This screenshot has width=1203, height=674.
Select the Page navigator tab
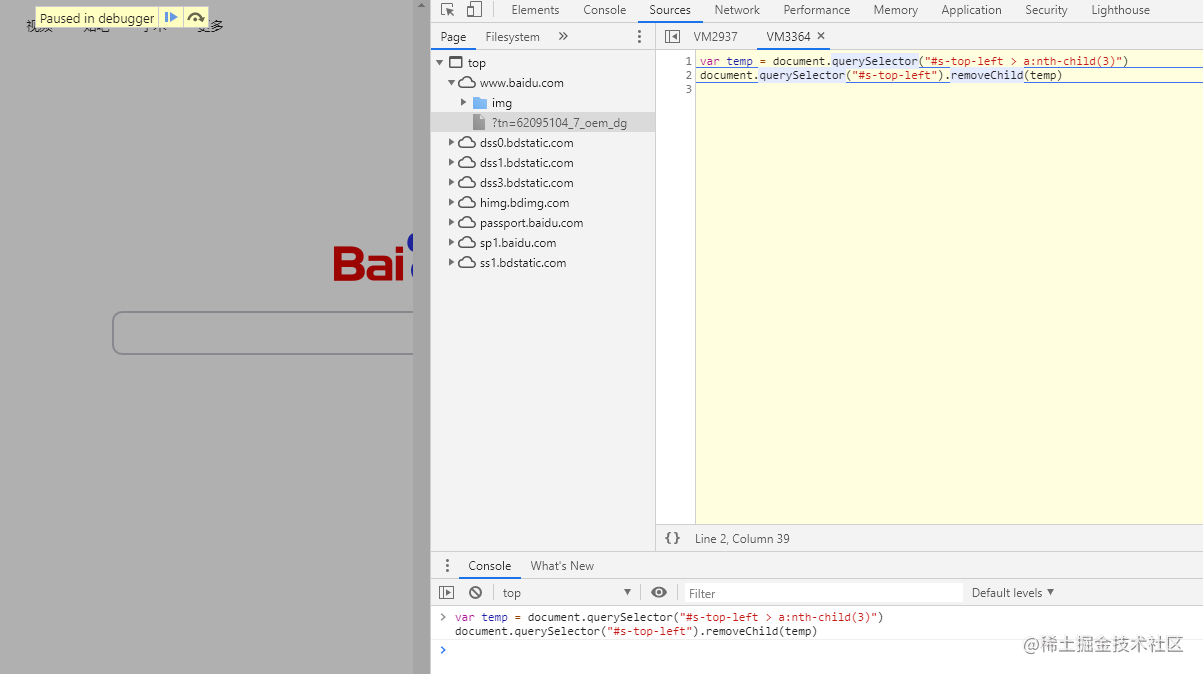tap(453, 37)
